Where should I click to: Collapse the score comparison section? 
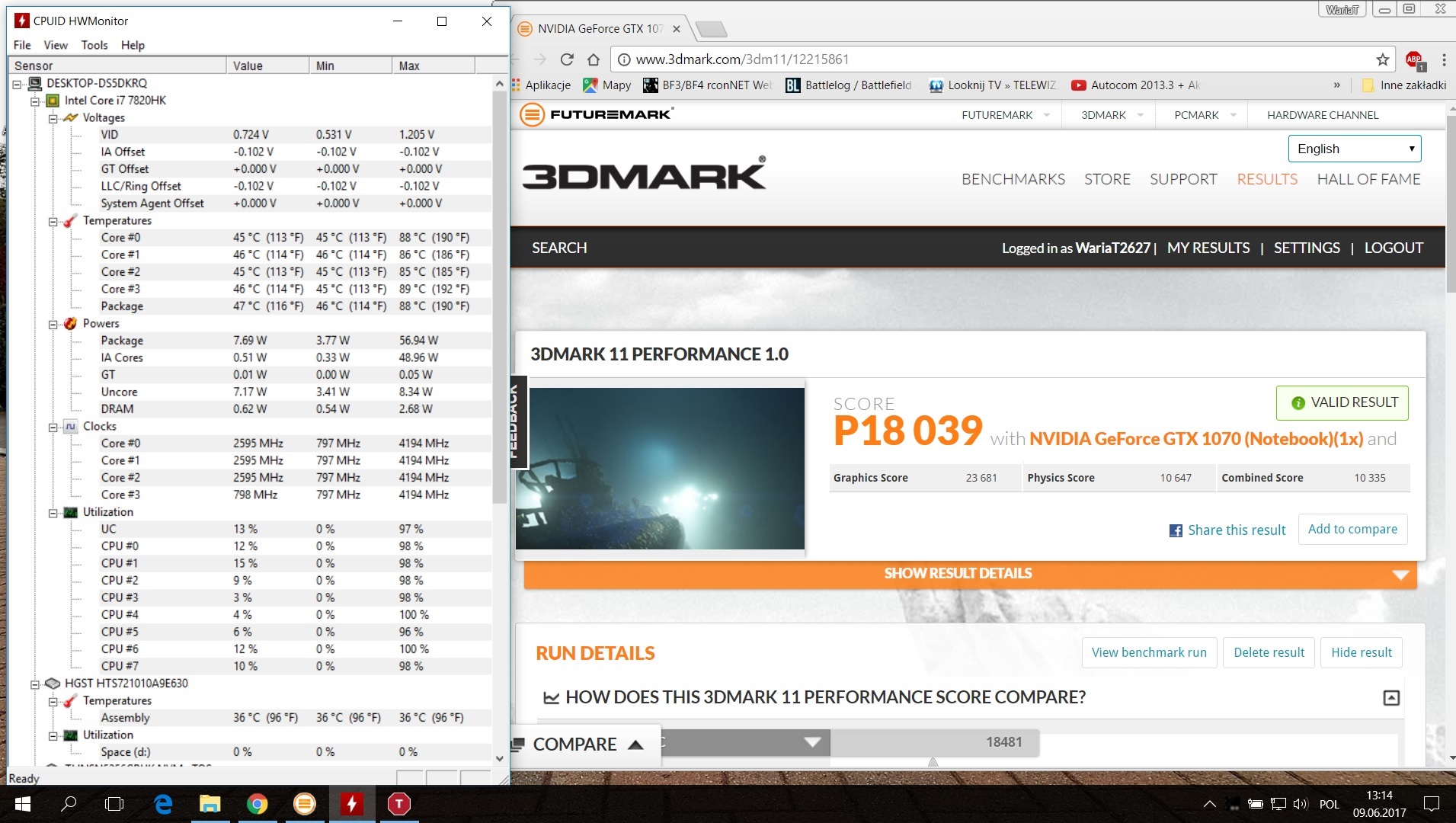click(x=1391, y=698)
